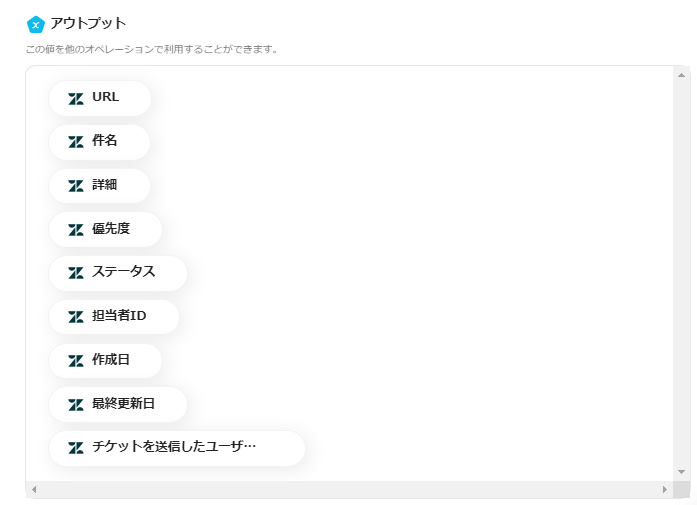697x505 pixels.
Task: Click the blue アウトプット header icon
Action: [x=36, y=24]
